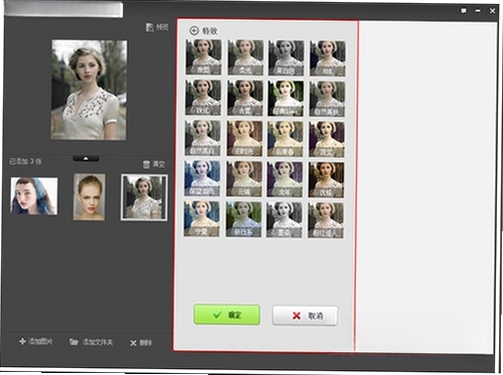Viewport: 503px width, 375px height.
Task: Open the feedback speech-bubble icon in title bar
Action: pyautogui.click(x=463, y=11)
